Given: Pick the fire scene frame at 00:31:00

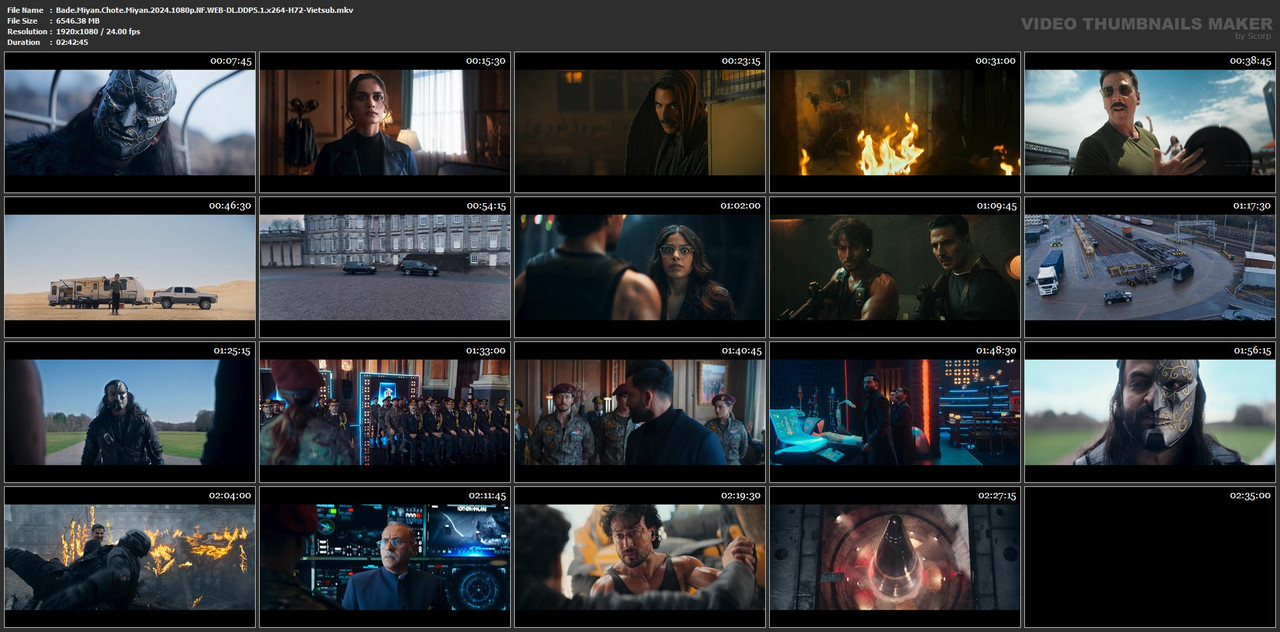Looking at the screenshot, I should 895,122.
